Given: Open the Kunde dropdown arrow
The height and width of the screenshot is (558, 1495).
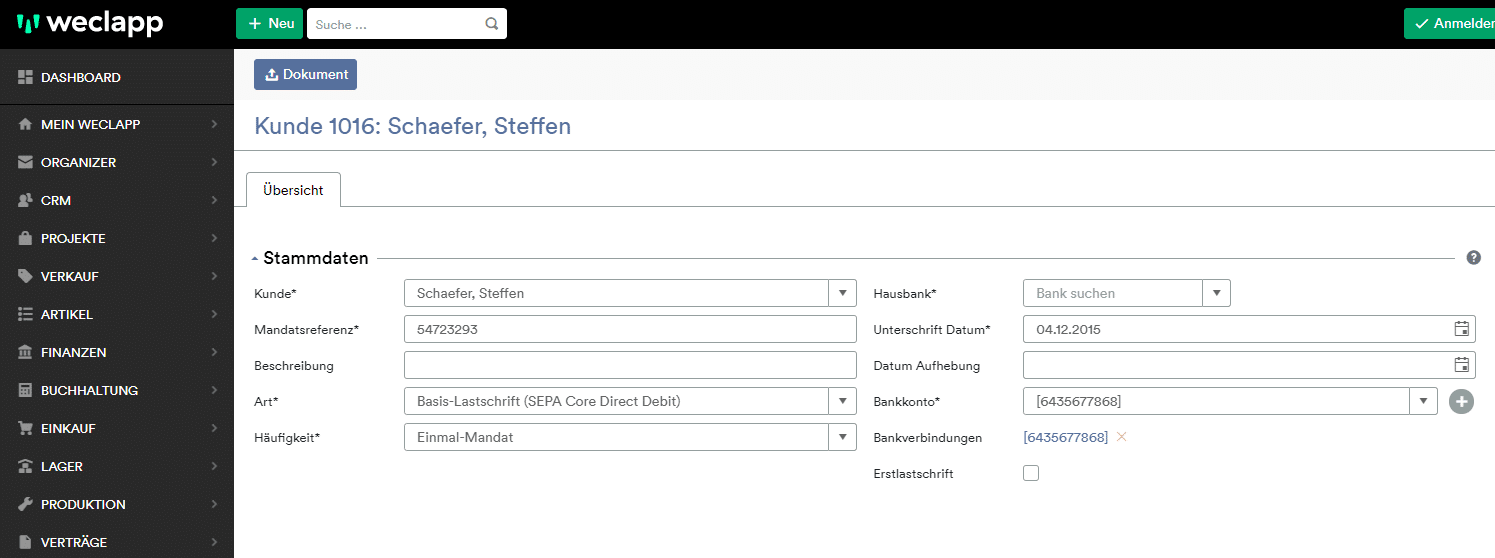Looking at the screenshot, I should [843, 293].
